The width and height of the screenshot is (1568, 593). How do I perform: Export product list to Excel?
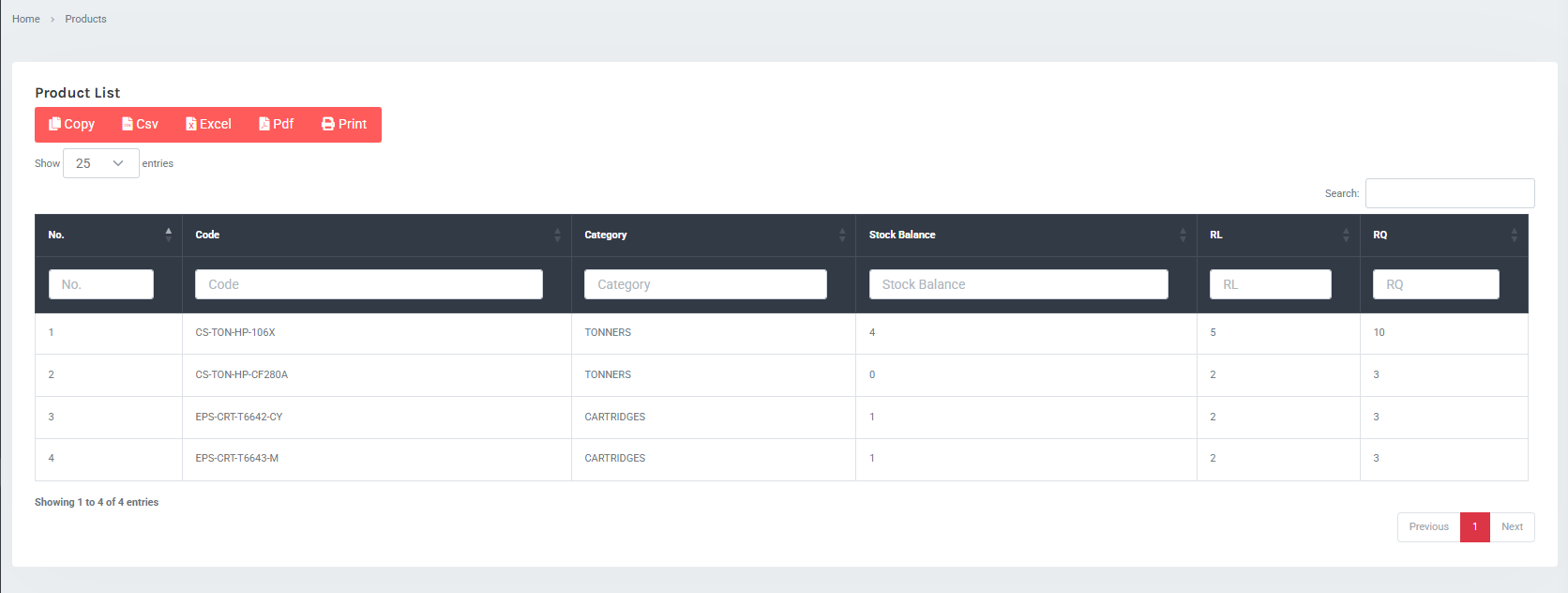click(x=208, y=124)
